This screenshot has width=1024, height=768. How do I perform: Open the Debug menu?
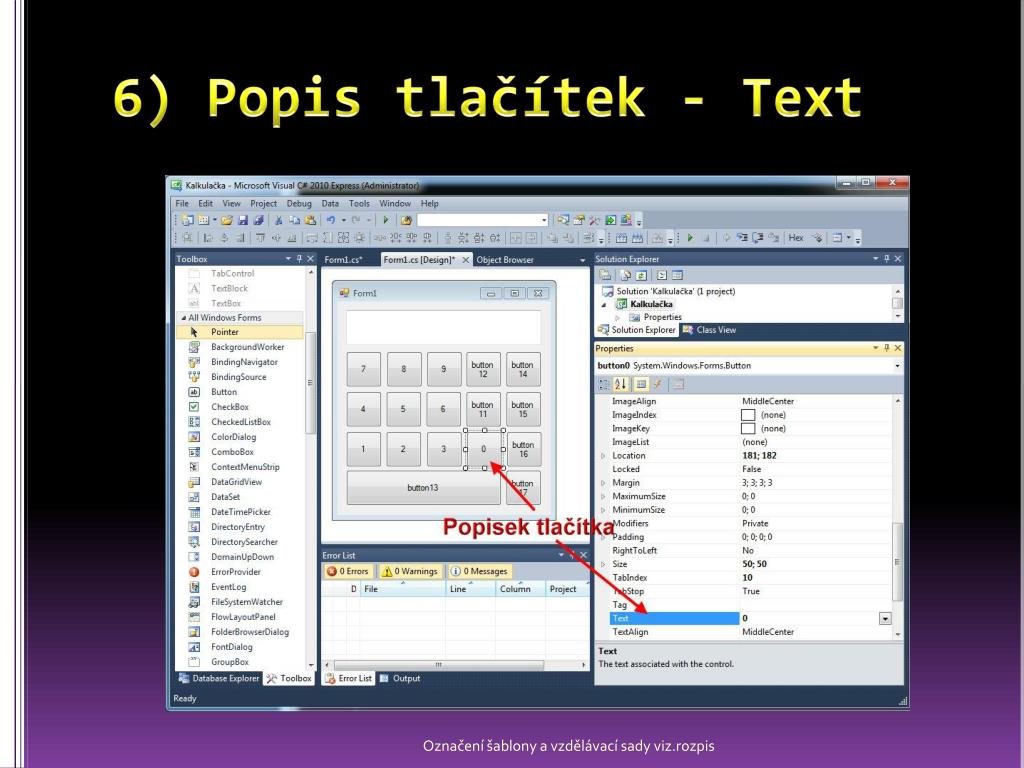(x=299, y=204)
